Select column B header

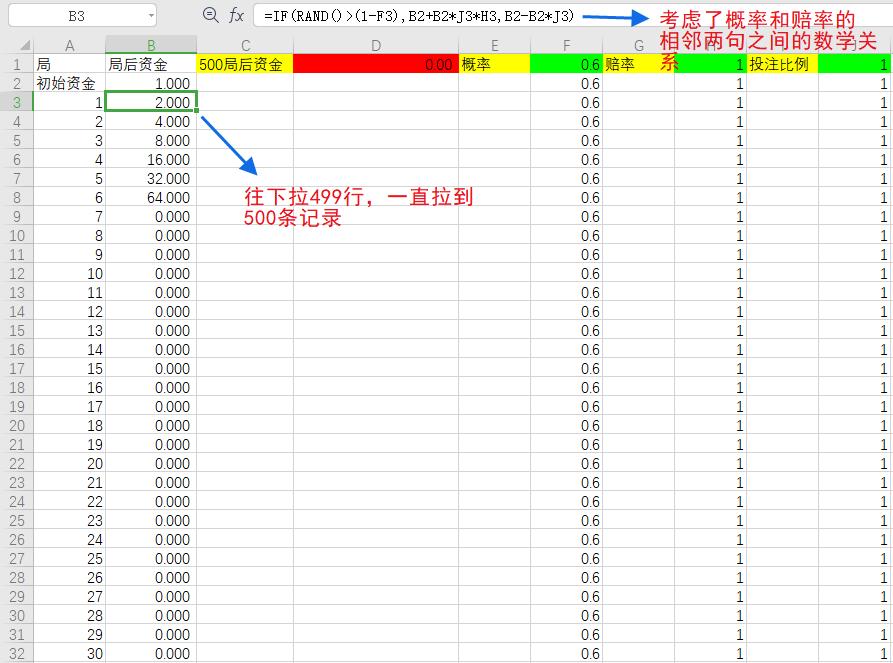pyautogui.click(x=152, y=45)
